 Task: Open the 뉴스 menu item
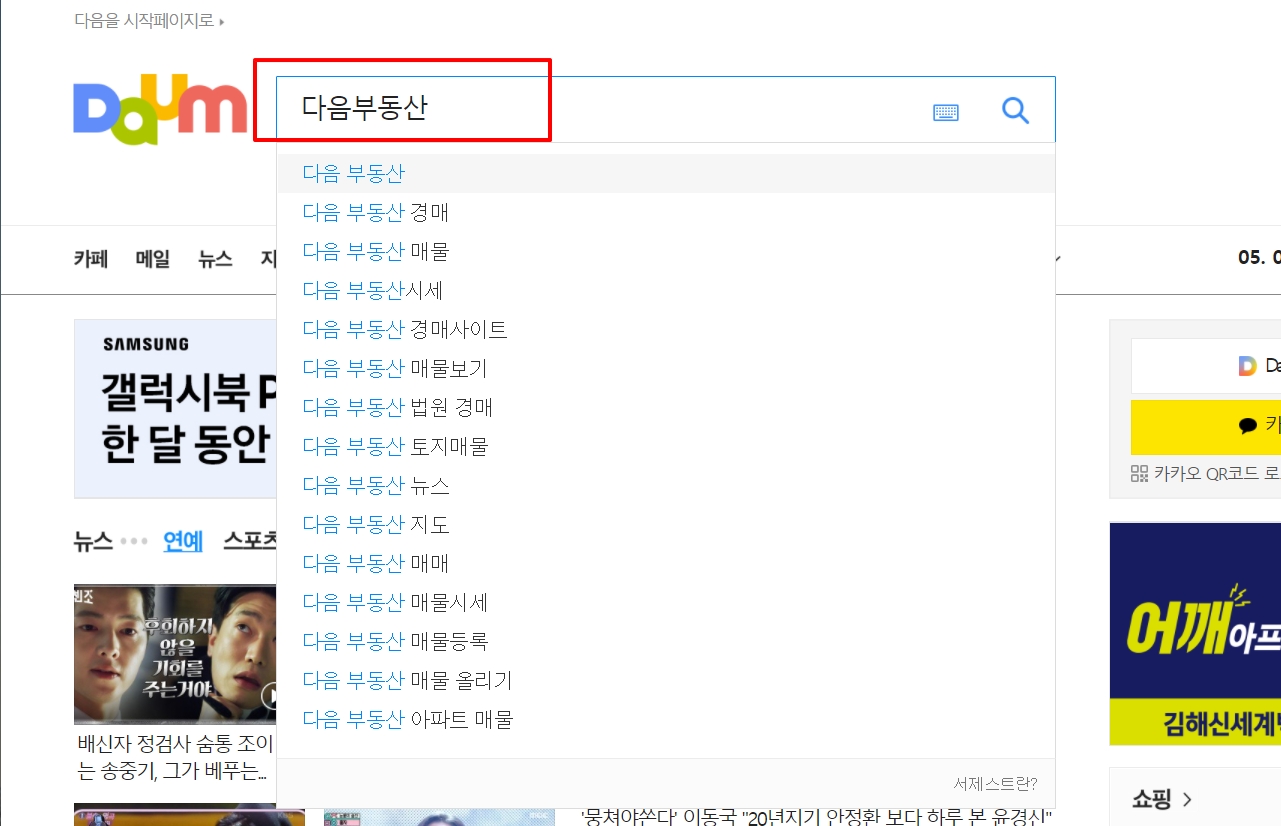tap(215, 259)
